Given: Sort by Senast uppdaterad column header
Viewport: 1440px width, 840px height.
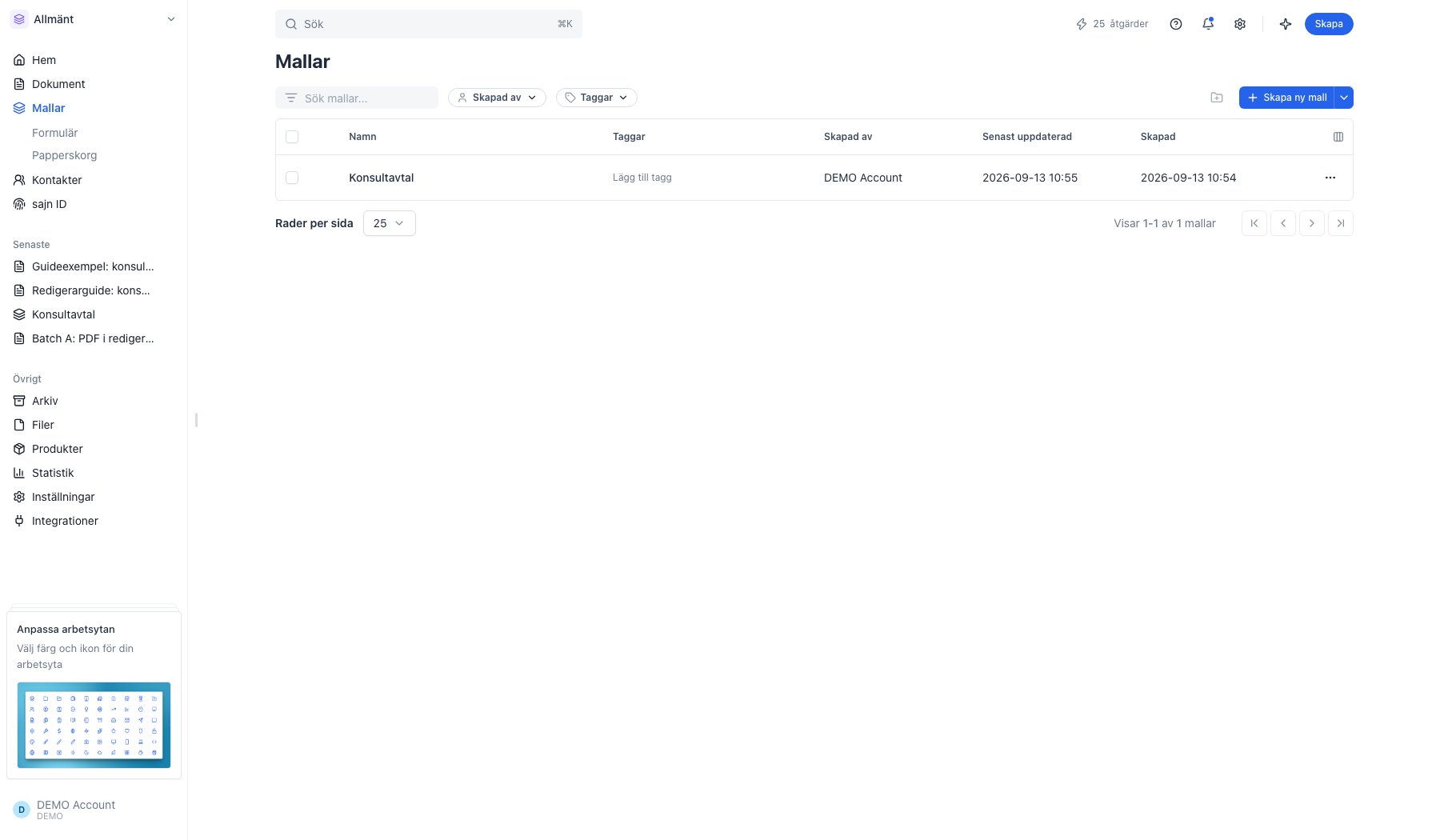Looking at the screenshot, I should tap(1027, 137).
